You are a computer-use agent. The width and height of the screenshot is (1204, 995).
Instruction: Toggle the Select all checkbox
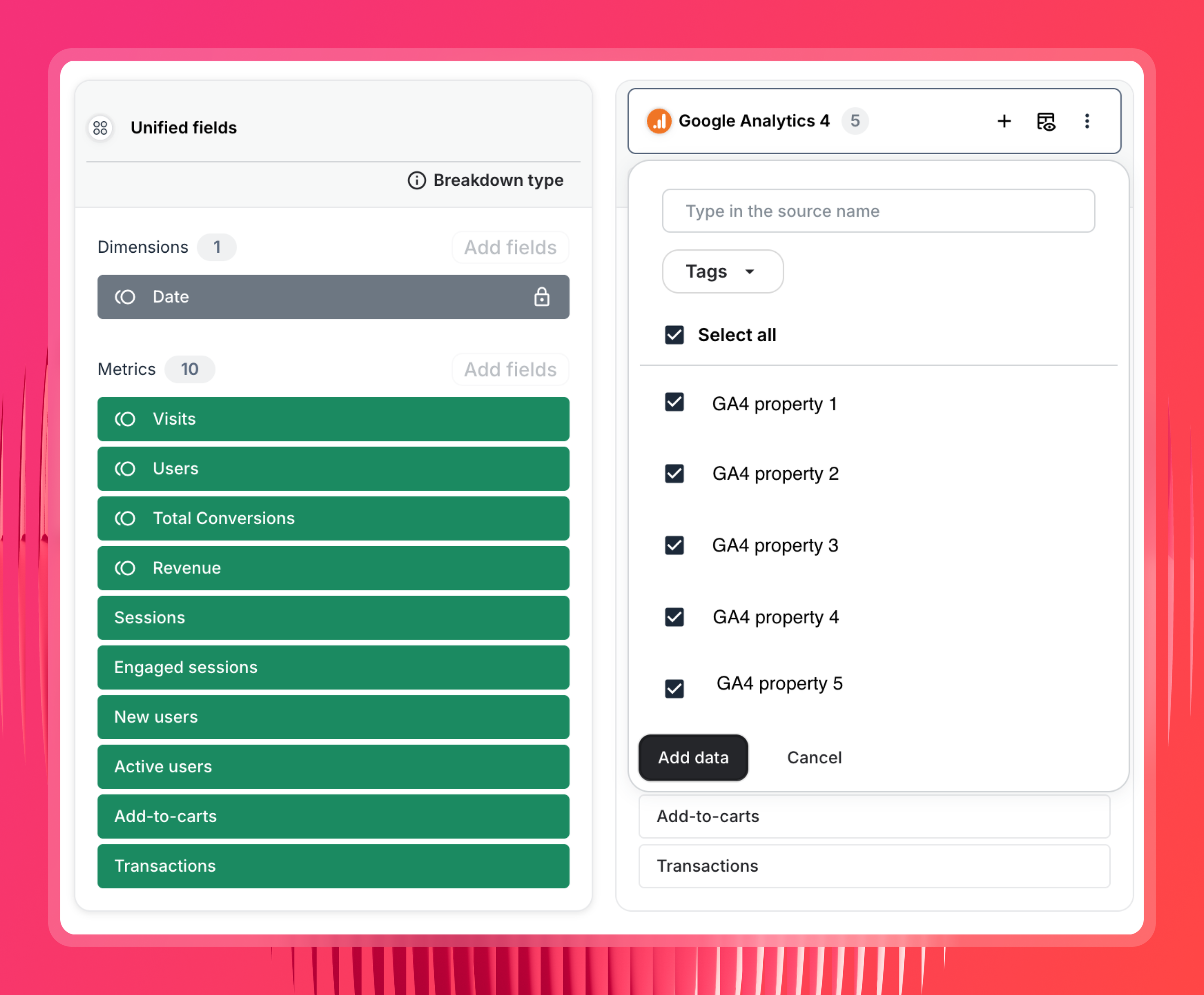tap(674, 335)
